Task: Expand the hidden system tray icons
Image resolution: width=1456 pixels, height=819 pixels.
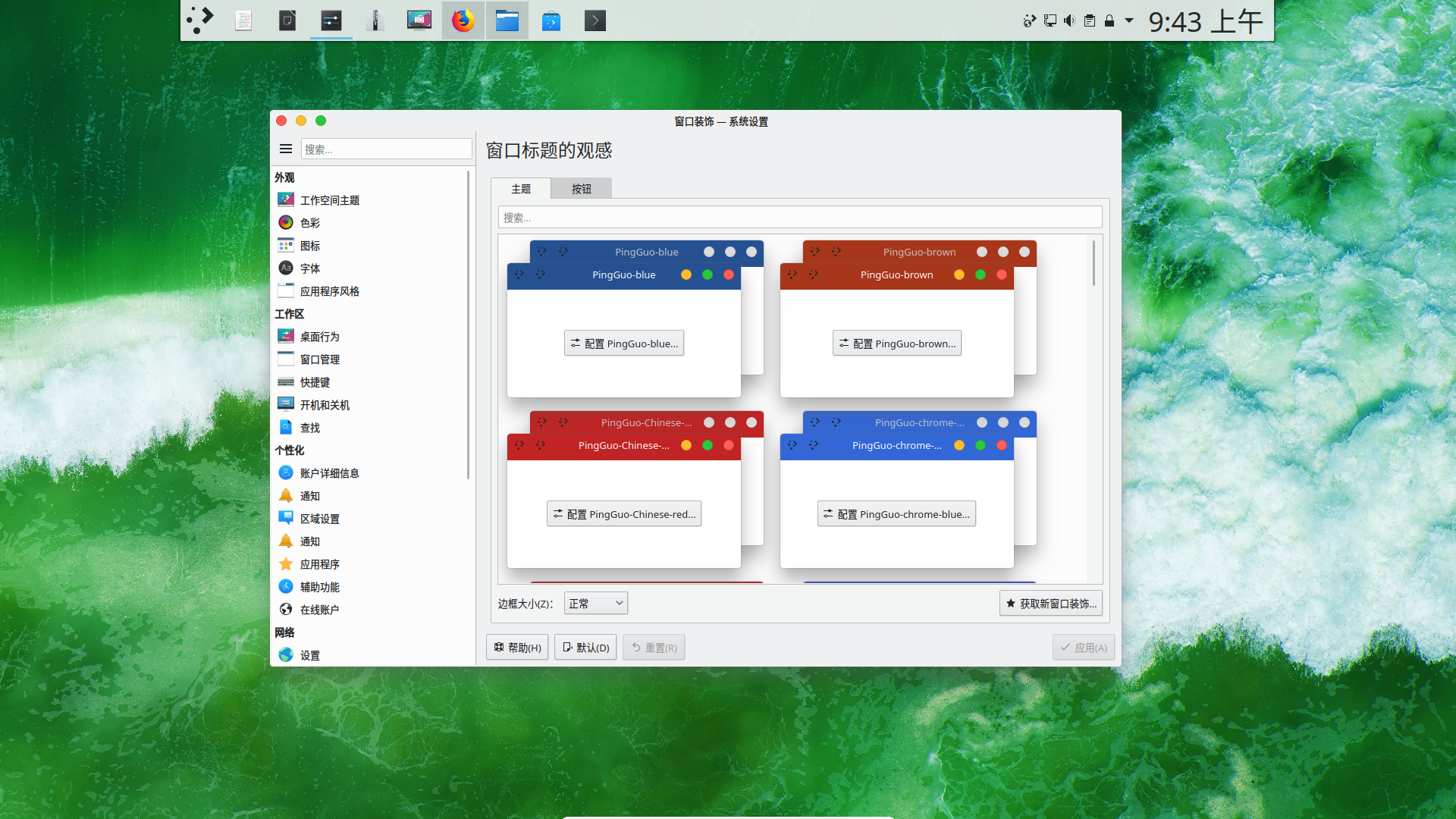Action: pos(1129,20)
